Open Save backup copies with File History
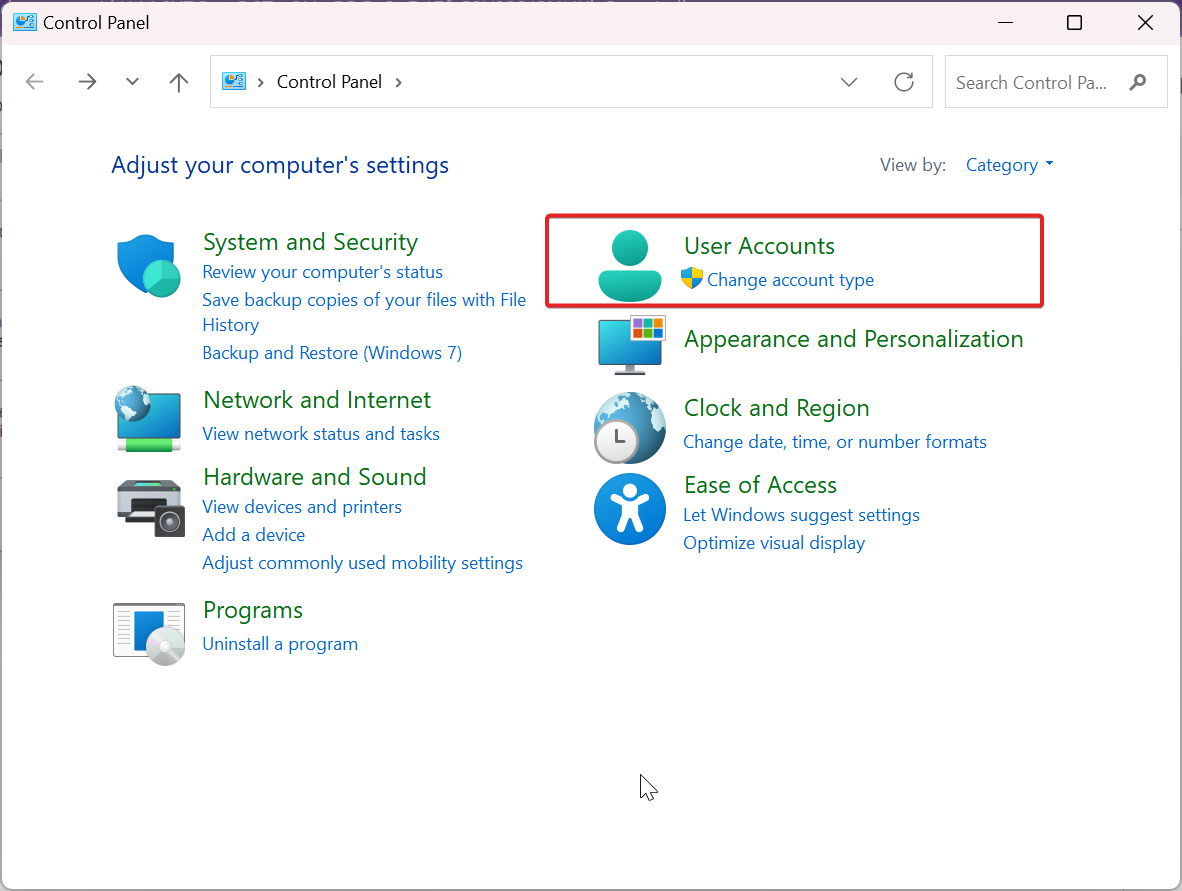The height and width of the screenshot is (891, 1182). pyautogui.click(x=364, y=312)
